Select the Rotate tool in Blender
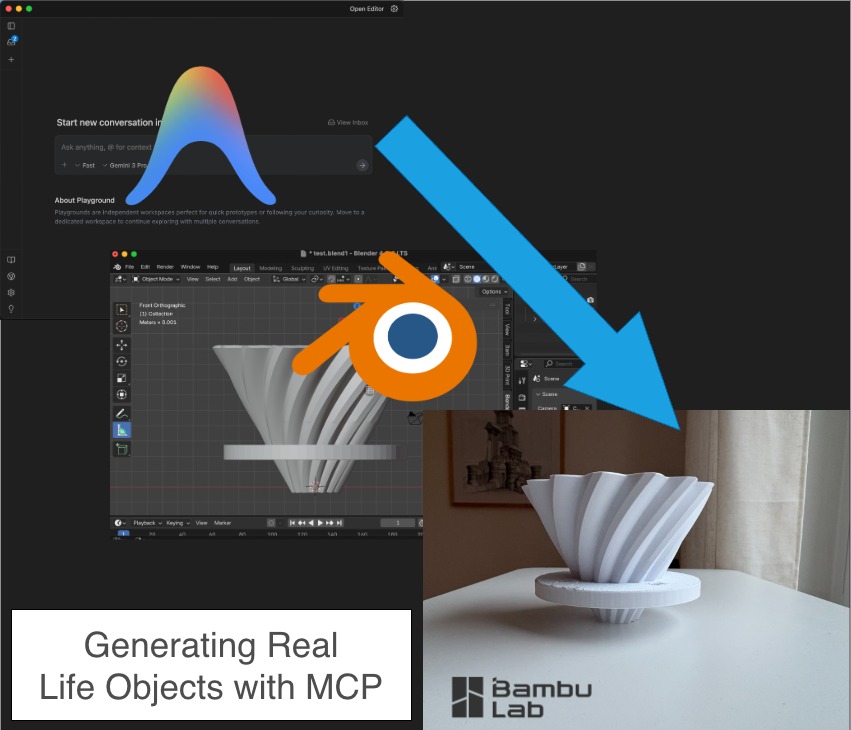 122,361
